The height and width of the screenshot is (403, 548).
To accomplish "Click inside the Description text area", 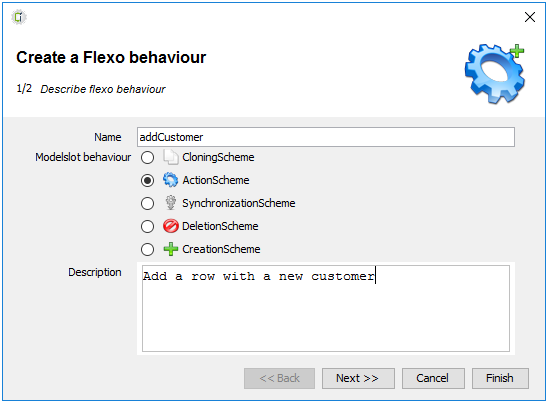I will pyautogui.click(x=326, y=309).
